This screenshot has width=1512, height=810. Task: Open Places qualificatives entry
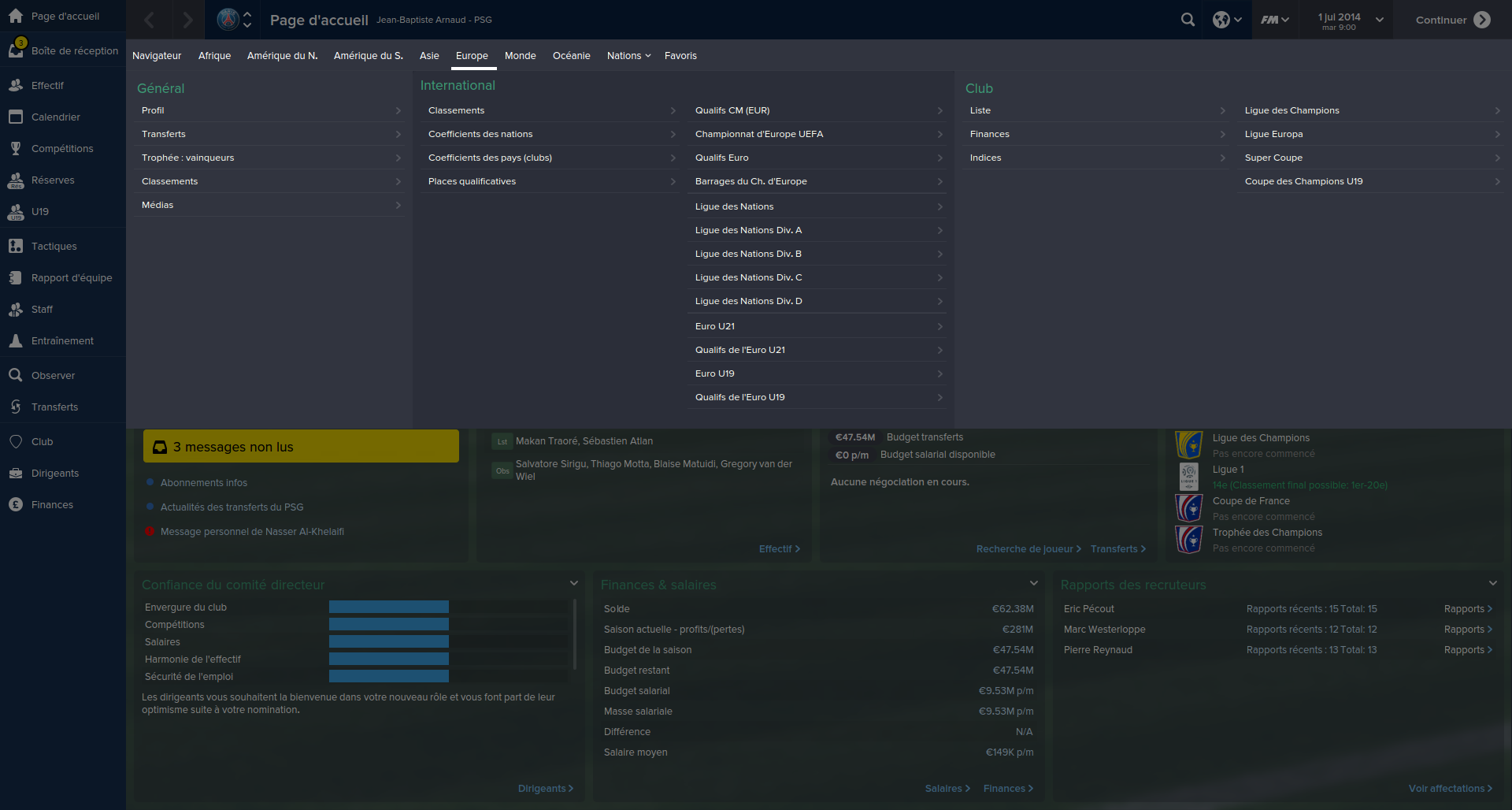pos(552,181)
